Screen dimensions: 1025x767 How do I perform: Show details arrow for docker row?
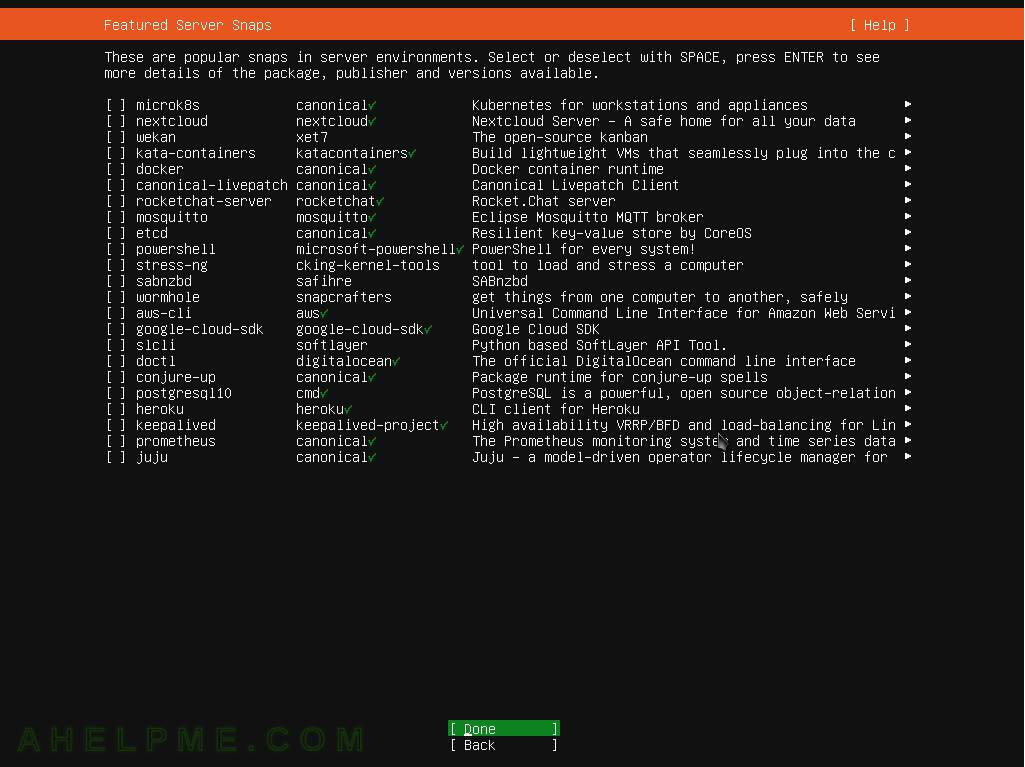908,168
